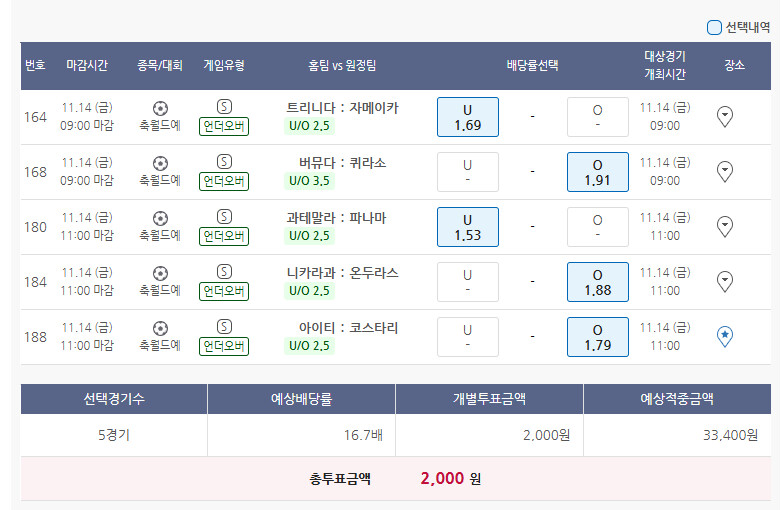781x510 pixels.
Task: Click the 언더오버 badge in row 184
Action: click(x=224, y=291)
